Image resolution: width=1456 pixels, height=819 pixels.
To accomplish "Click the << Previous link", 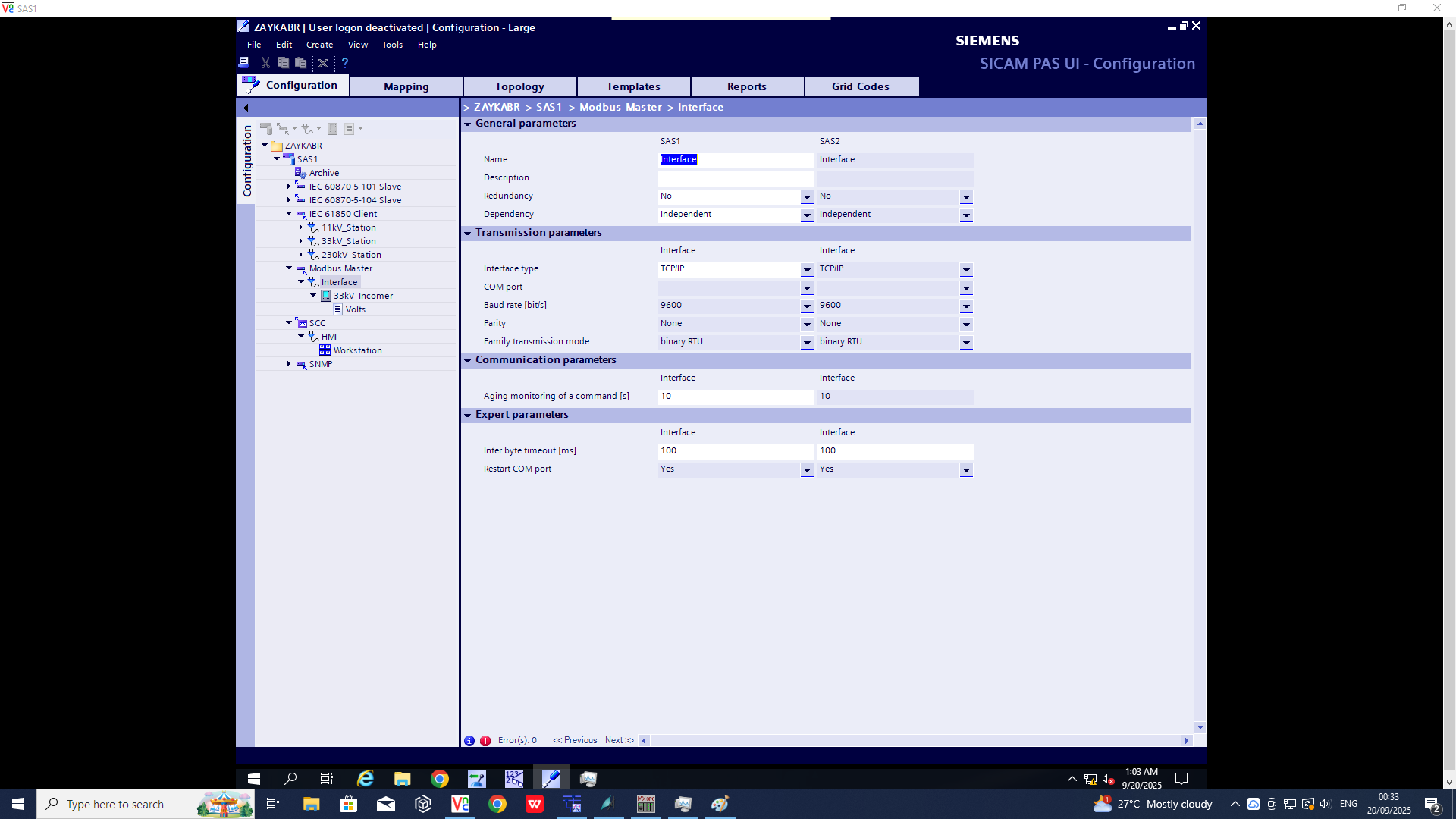I will tap(575, 740).
